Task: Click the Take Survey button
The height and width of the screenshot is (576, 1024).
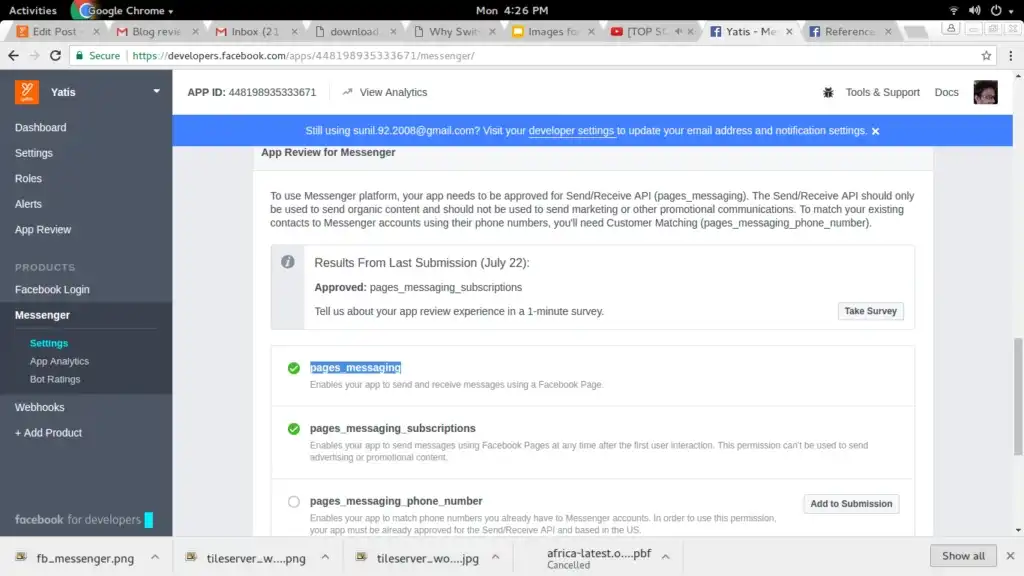Action: (x=870, y=311)
